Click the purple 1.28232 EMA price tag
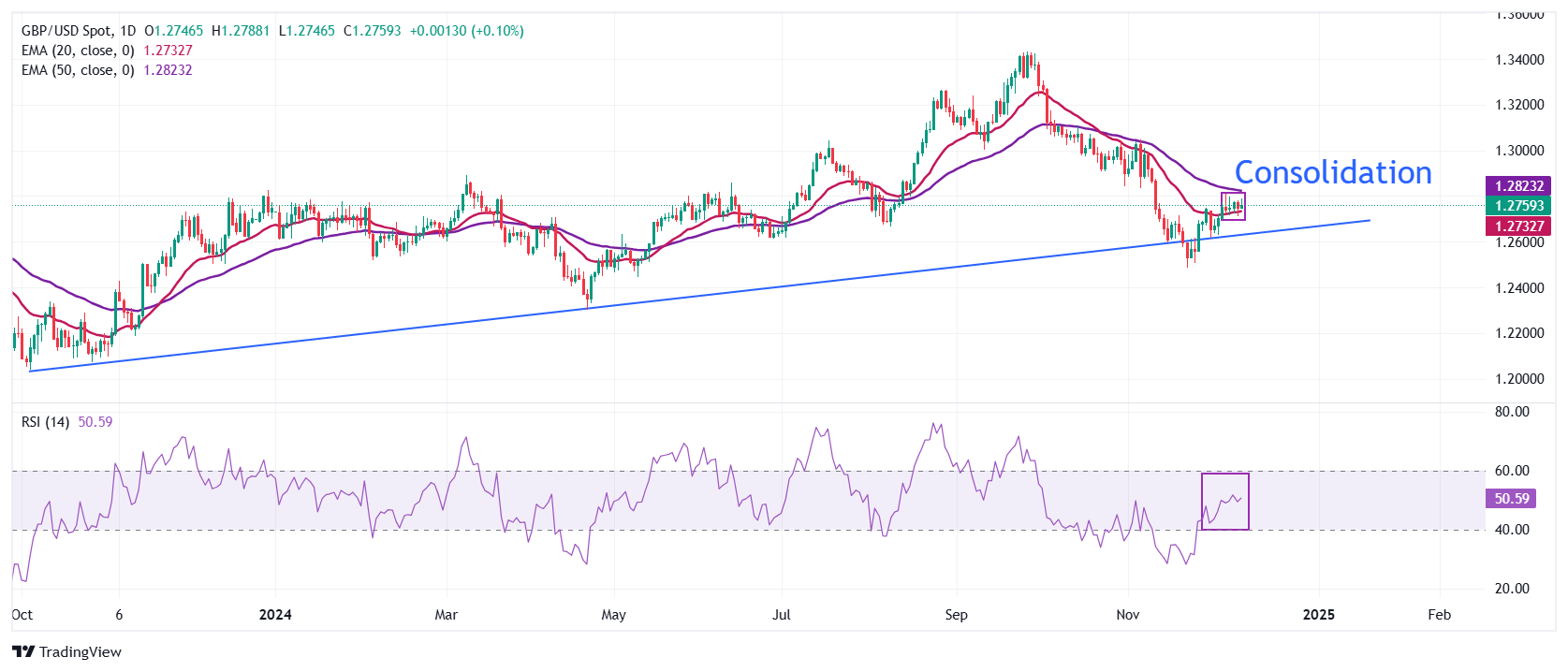The image size is (1568, 672). tap(1518, 186)
